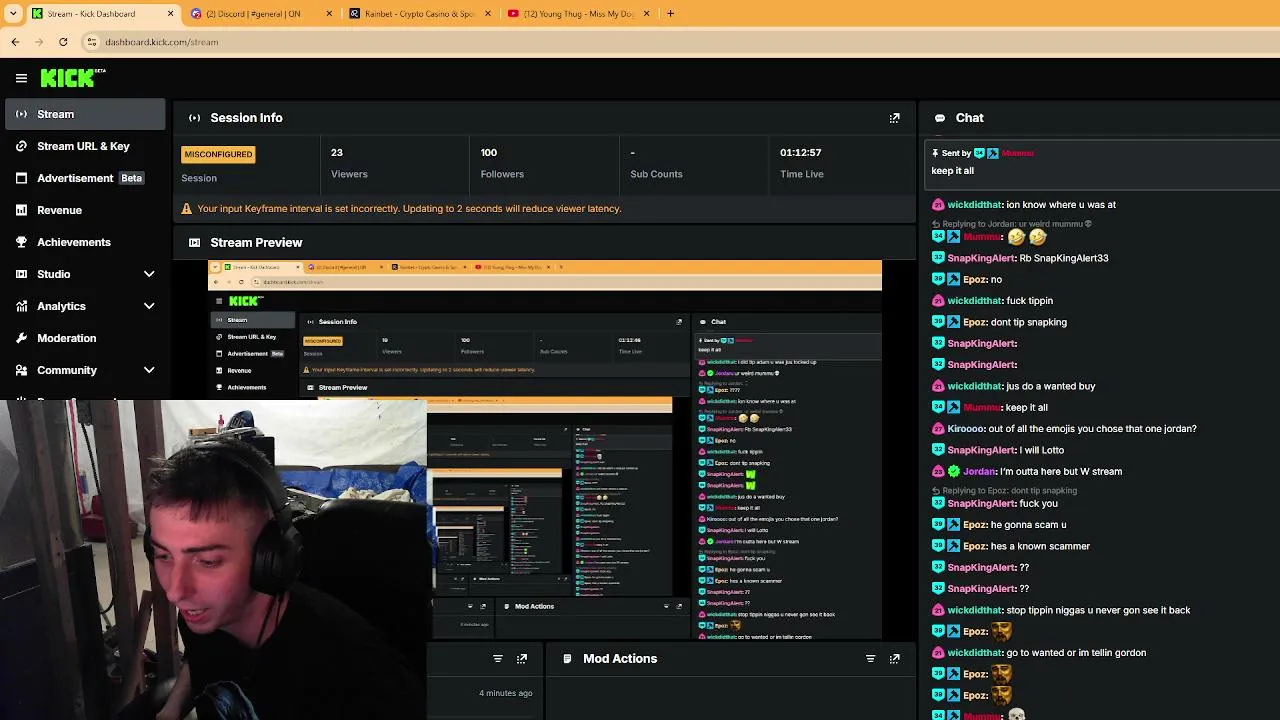Click the MISCONFIGURED session badge

click(x=218, y=154)
